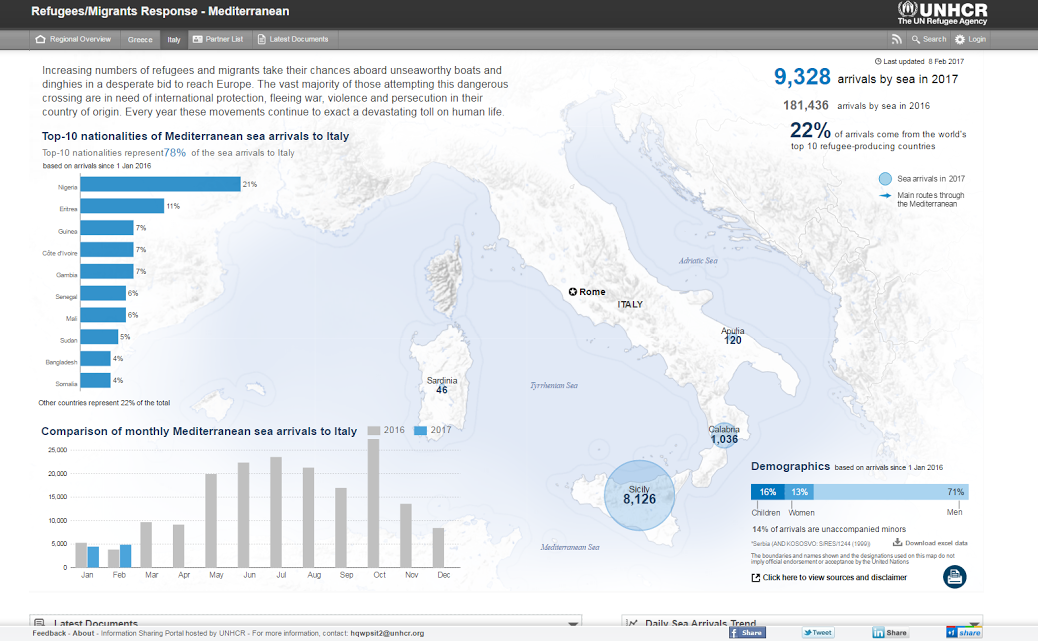Screen dimensions: 1038x641
Task: Click the Login link
Action: click(x=970, y=39)
